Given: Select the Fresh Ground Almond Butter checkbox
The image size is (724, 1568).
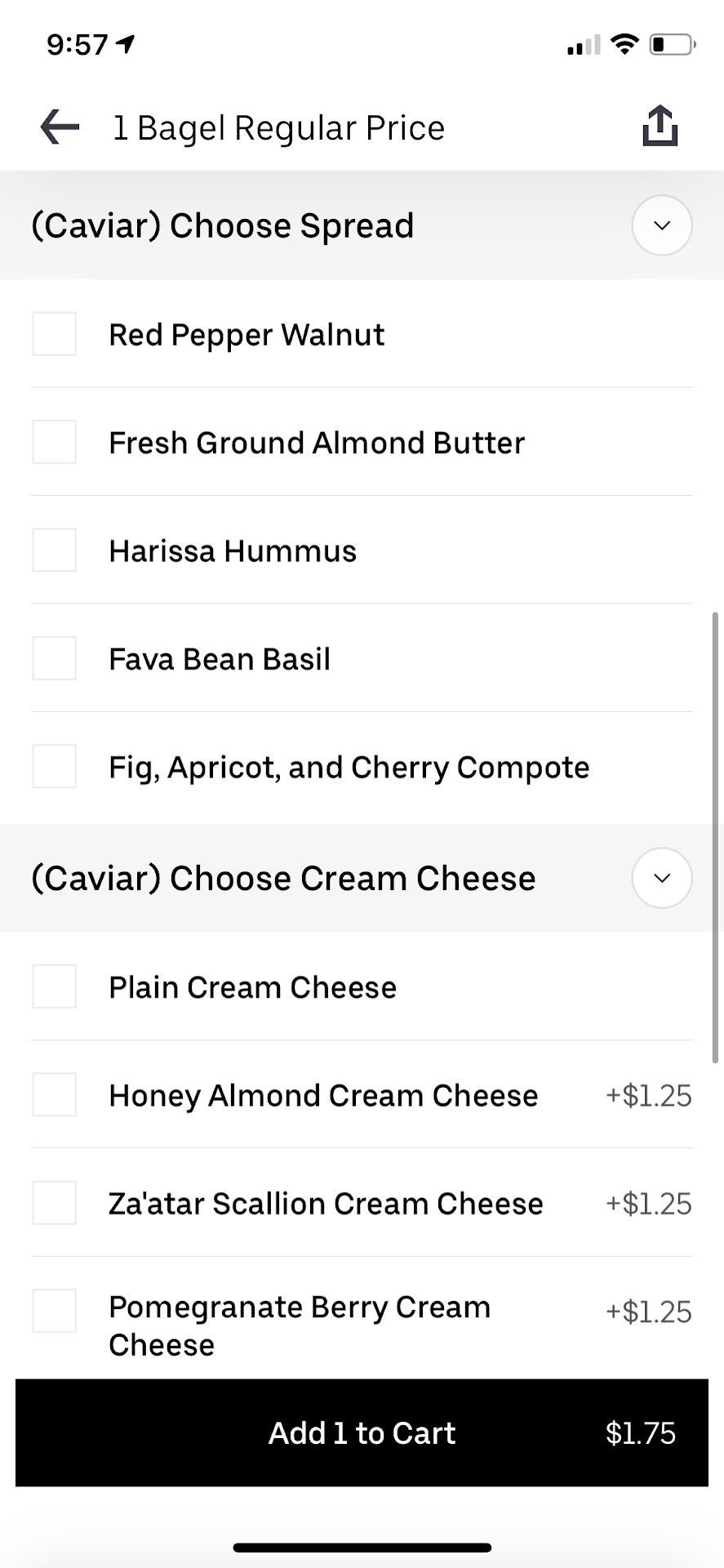Looking at the screenshot, I should click(54, 442).
